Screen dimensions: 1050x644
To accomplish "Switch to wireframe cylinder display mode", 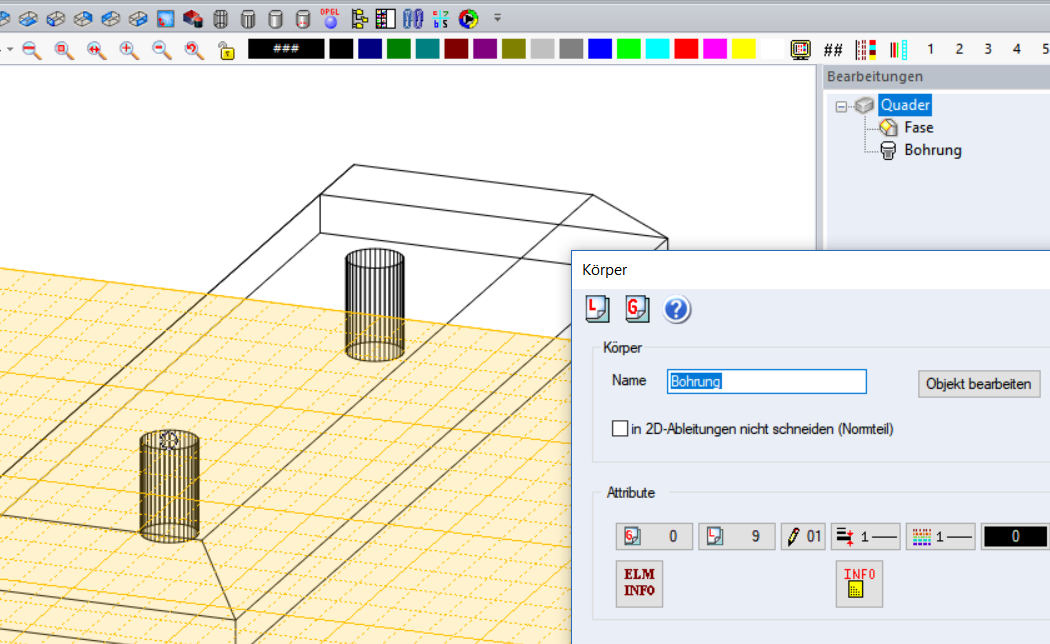I will 220,19.
